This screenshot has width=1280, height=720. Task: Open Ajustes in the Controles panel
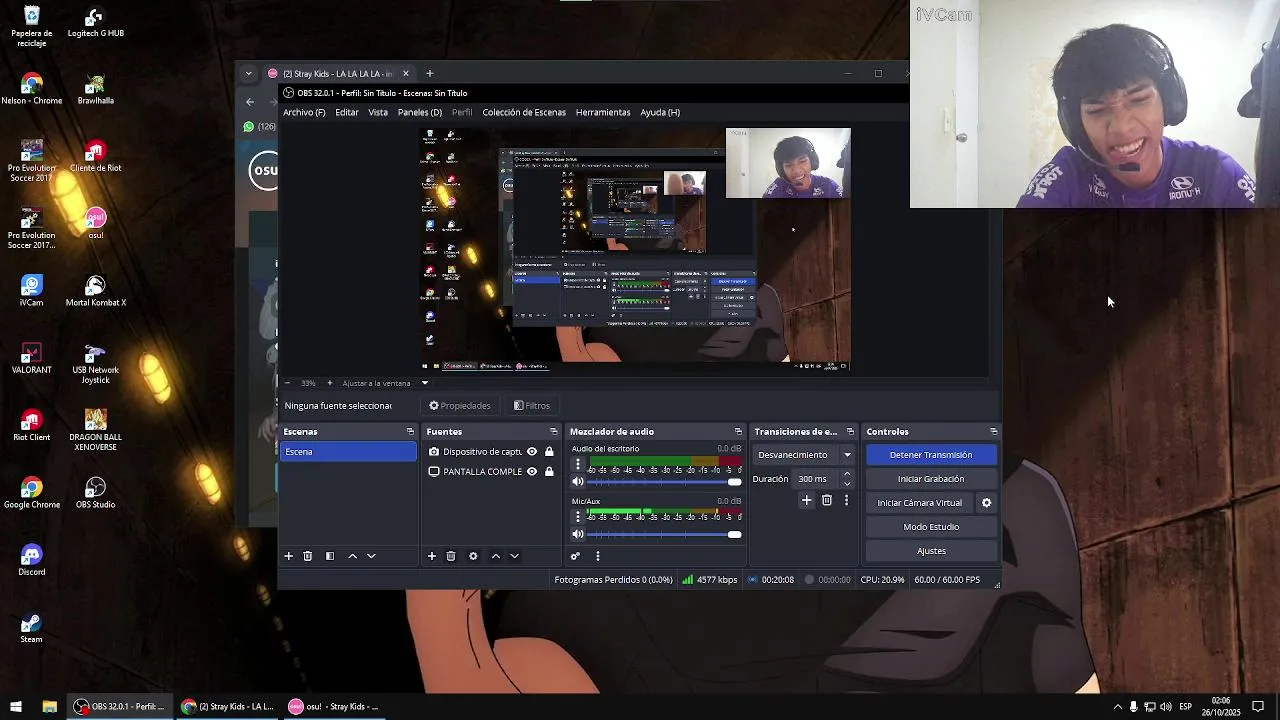tap(931, 551)
